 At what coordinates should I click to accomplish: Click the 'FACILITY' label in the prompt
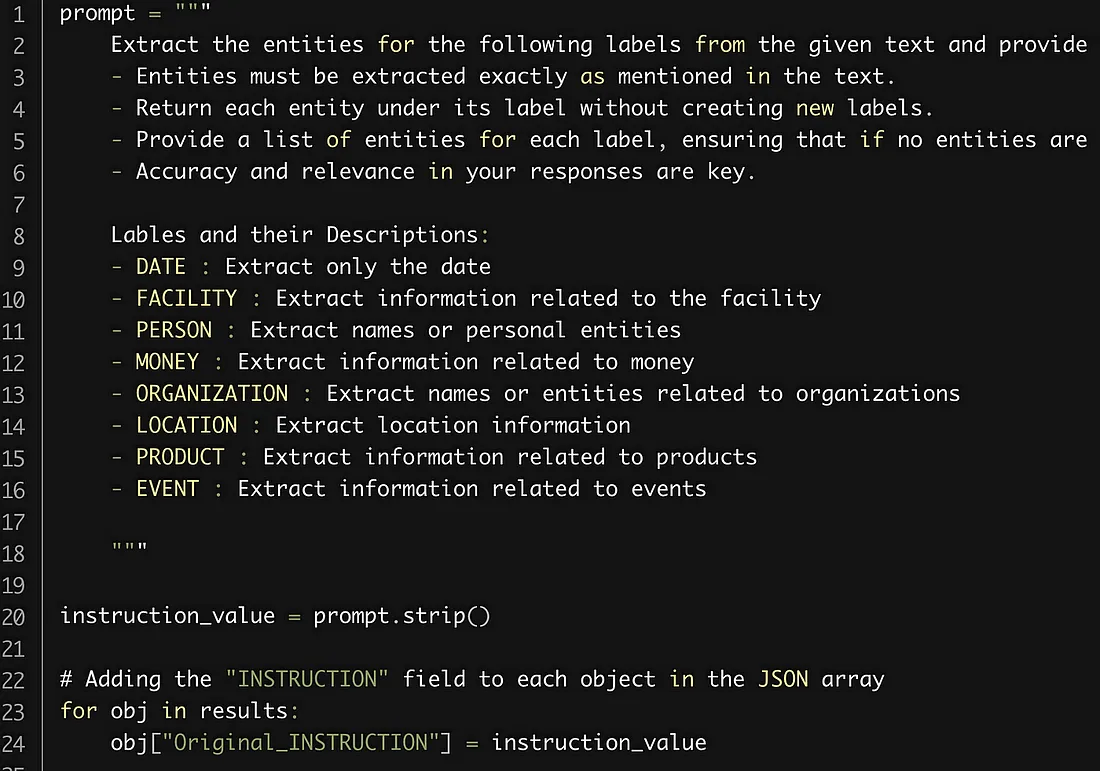[186, 298]
